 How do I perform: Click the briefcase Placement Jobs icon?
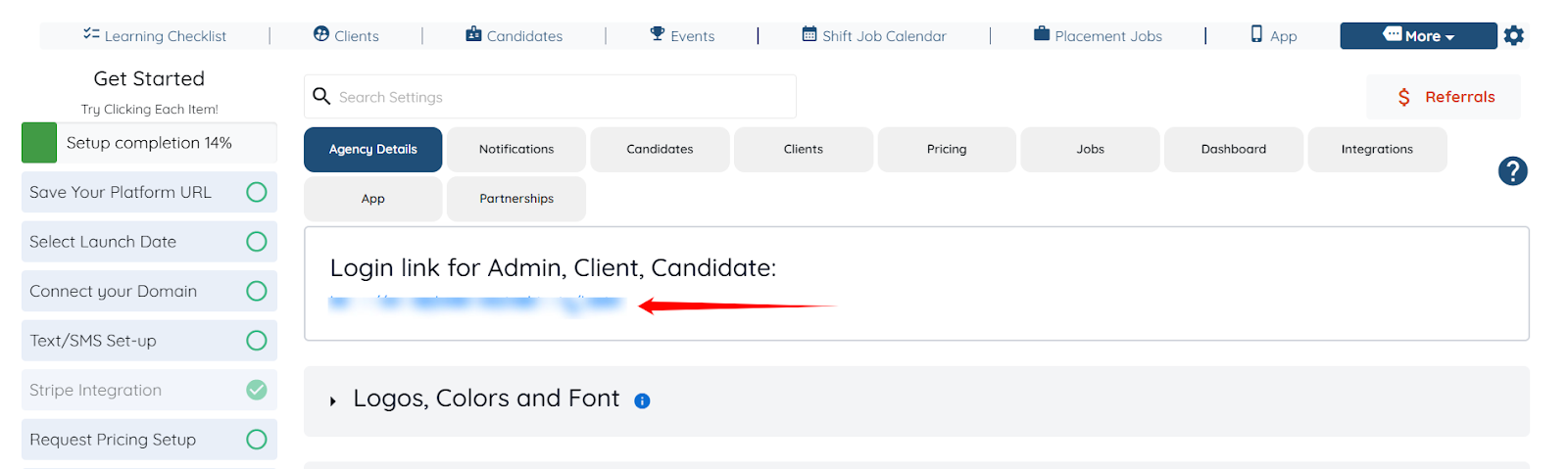pos(1042,34)
